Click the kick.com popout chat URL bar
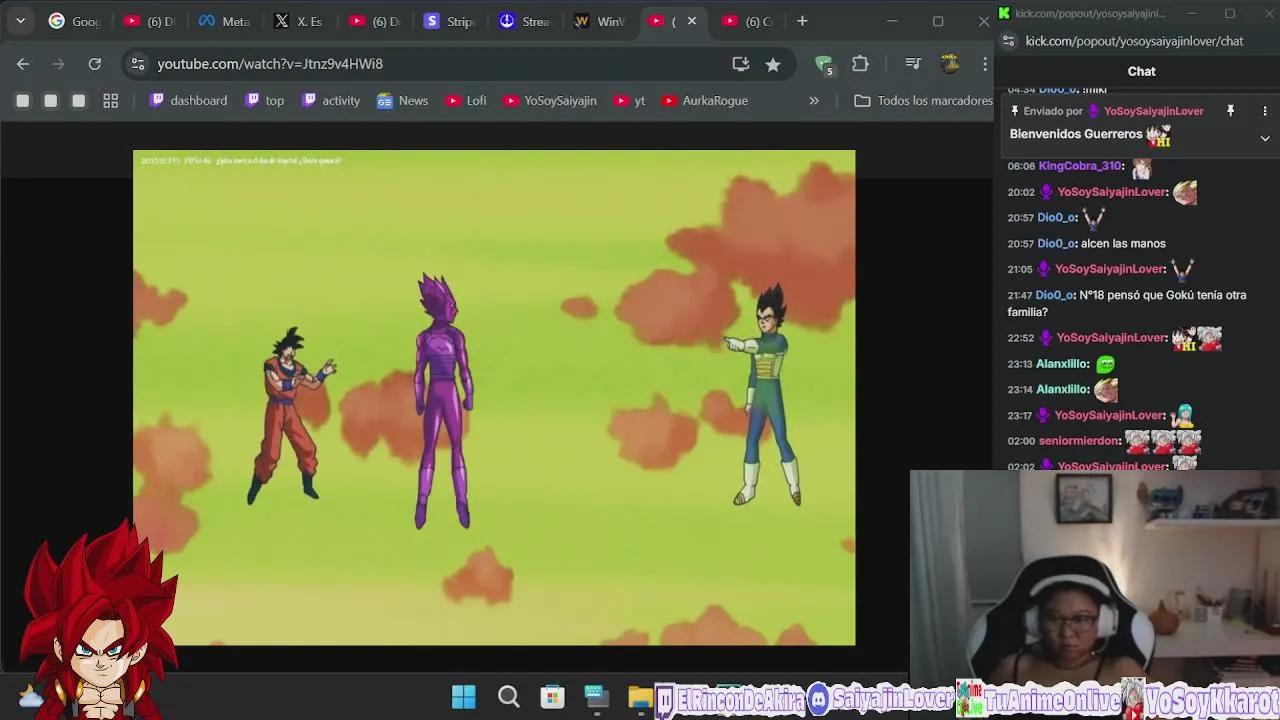This screenshot has height=720, width=1280. coord(1135,41)
